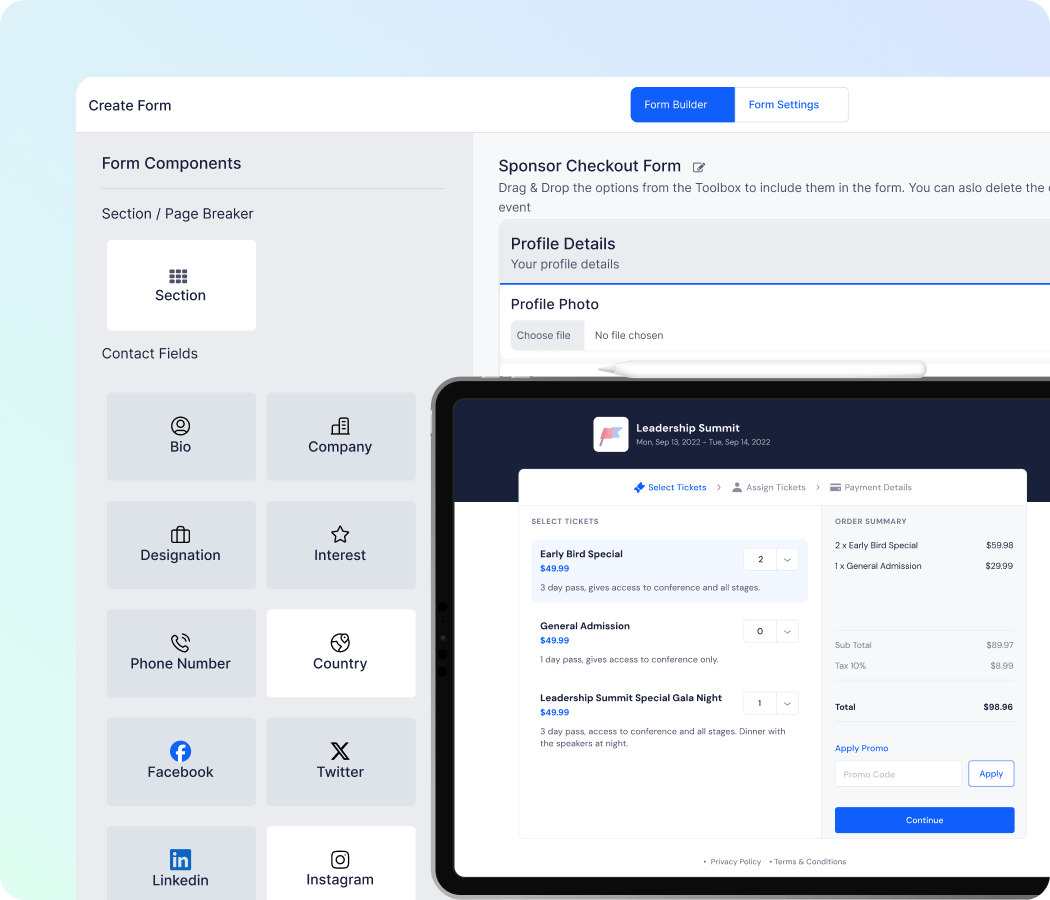Click the Instagram camera icon
The image size is (1050, 900).
point(340,860)
